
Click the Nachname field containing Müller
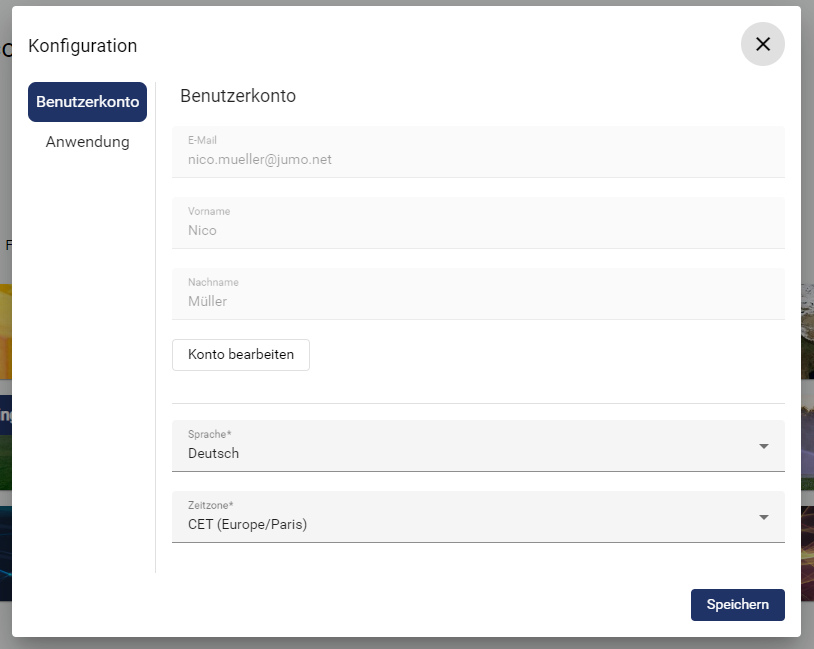click(x=478, y=294)
